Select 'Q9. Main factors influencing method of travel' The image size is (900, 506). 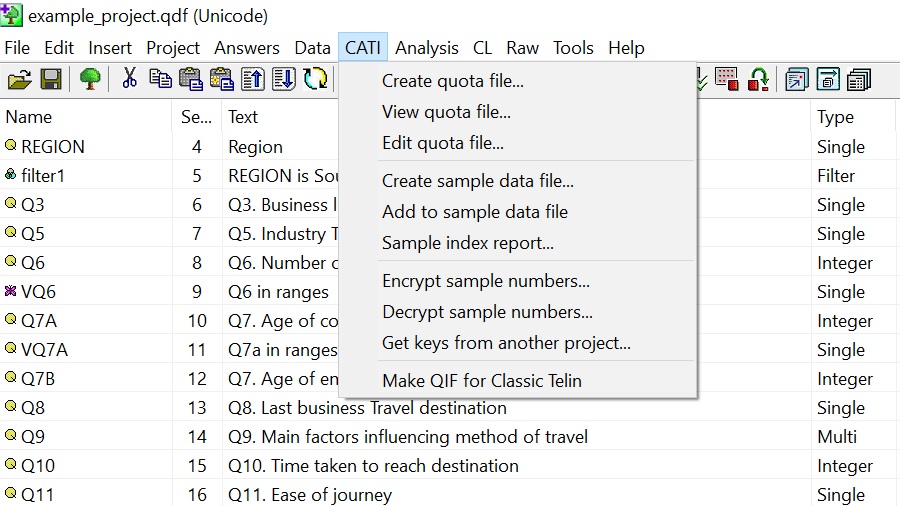tap(450, 437)
